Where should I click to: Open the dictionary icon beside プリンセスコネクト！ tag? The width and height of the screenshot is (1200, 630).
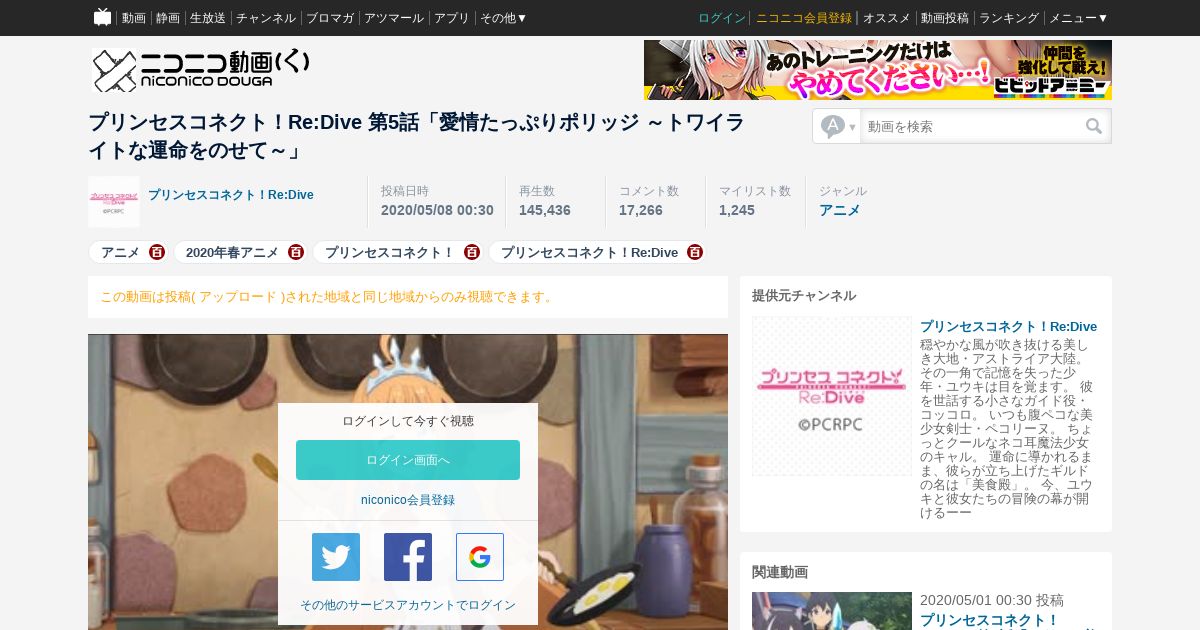[x=472, y=252]
